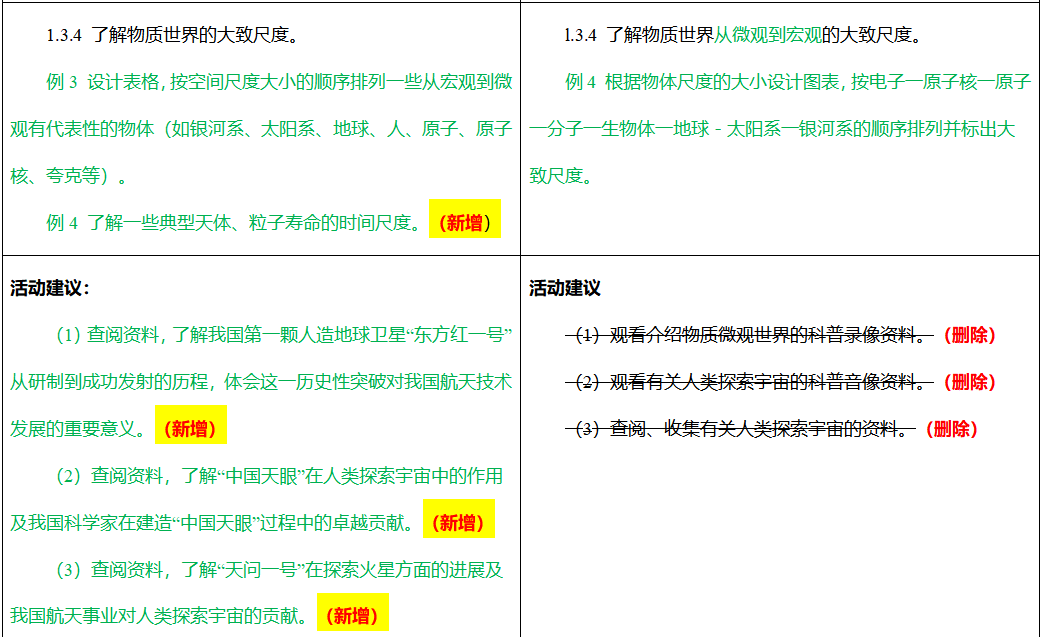Click the (新增) label after the 中国天眼 paragraph
Viewport: 1042px width, 637px height.
(x=458, y=519)
